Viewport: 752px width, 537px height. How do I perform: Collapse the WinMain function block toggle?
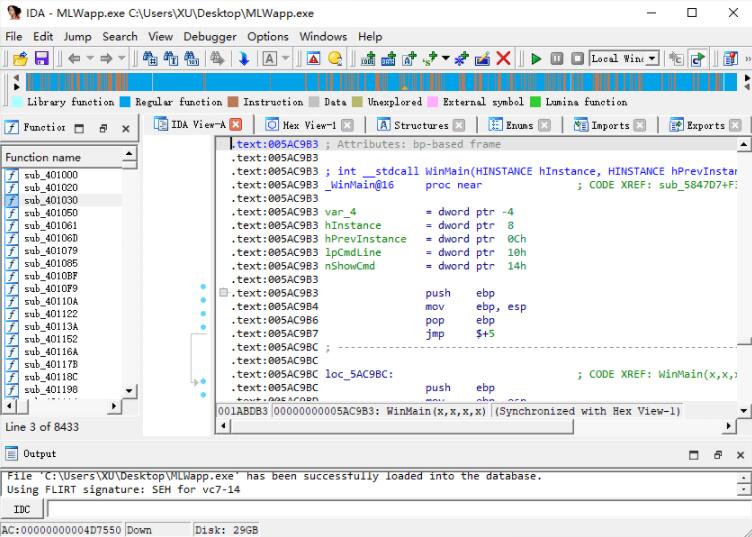pos(223,293)
